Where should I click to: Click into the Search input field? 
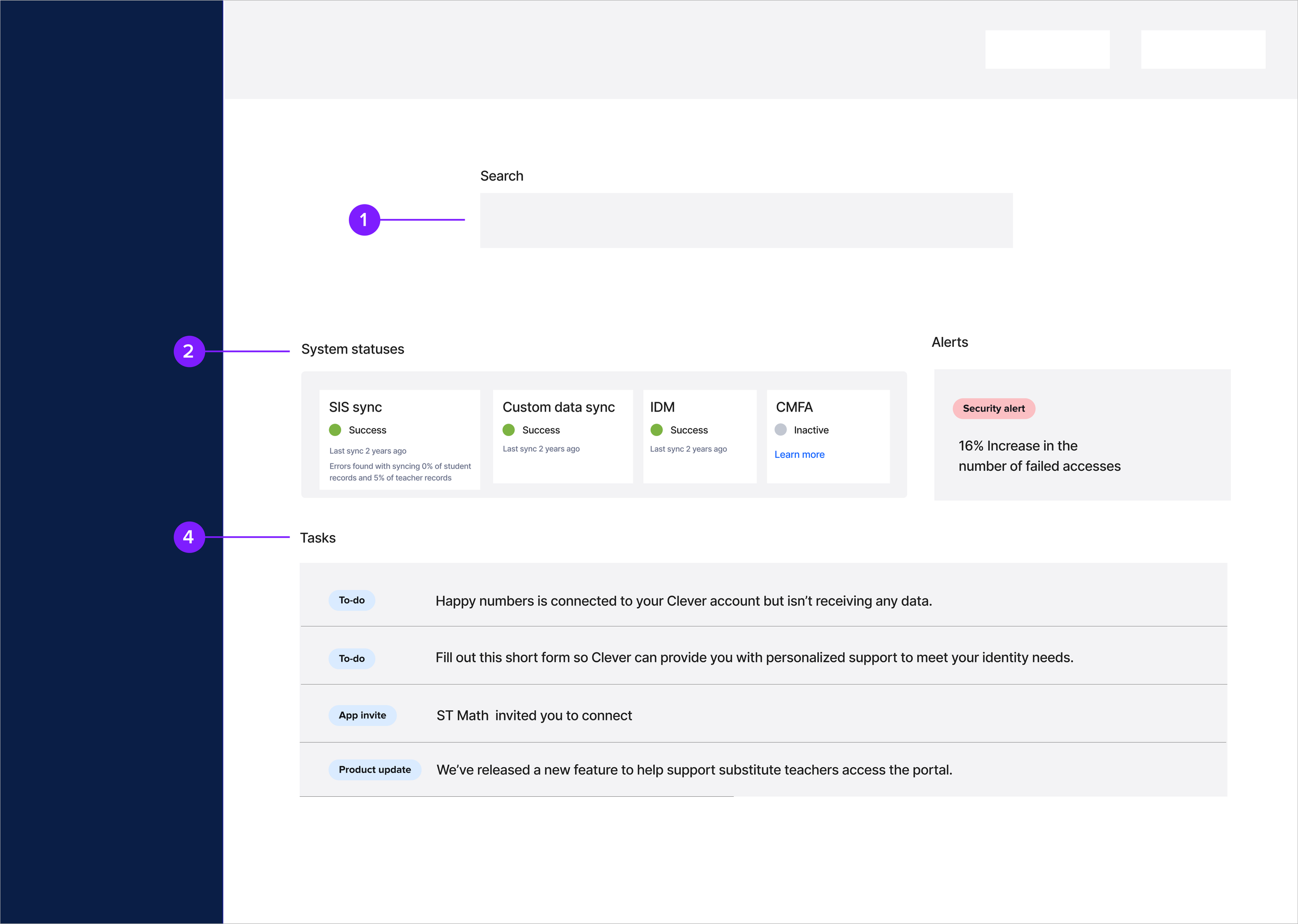pos(746,220)
